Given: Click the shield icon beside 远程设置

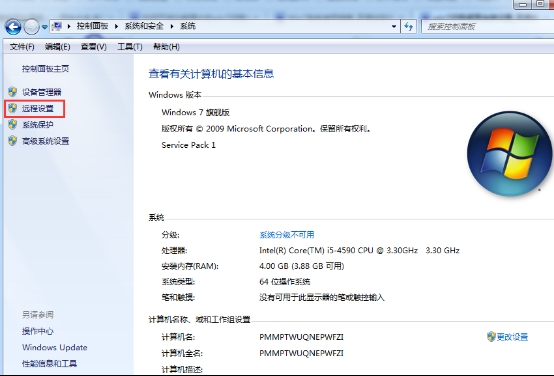Looking at the screenshot, I should click(x=13, y=108).
